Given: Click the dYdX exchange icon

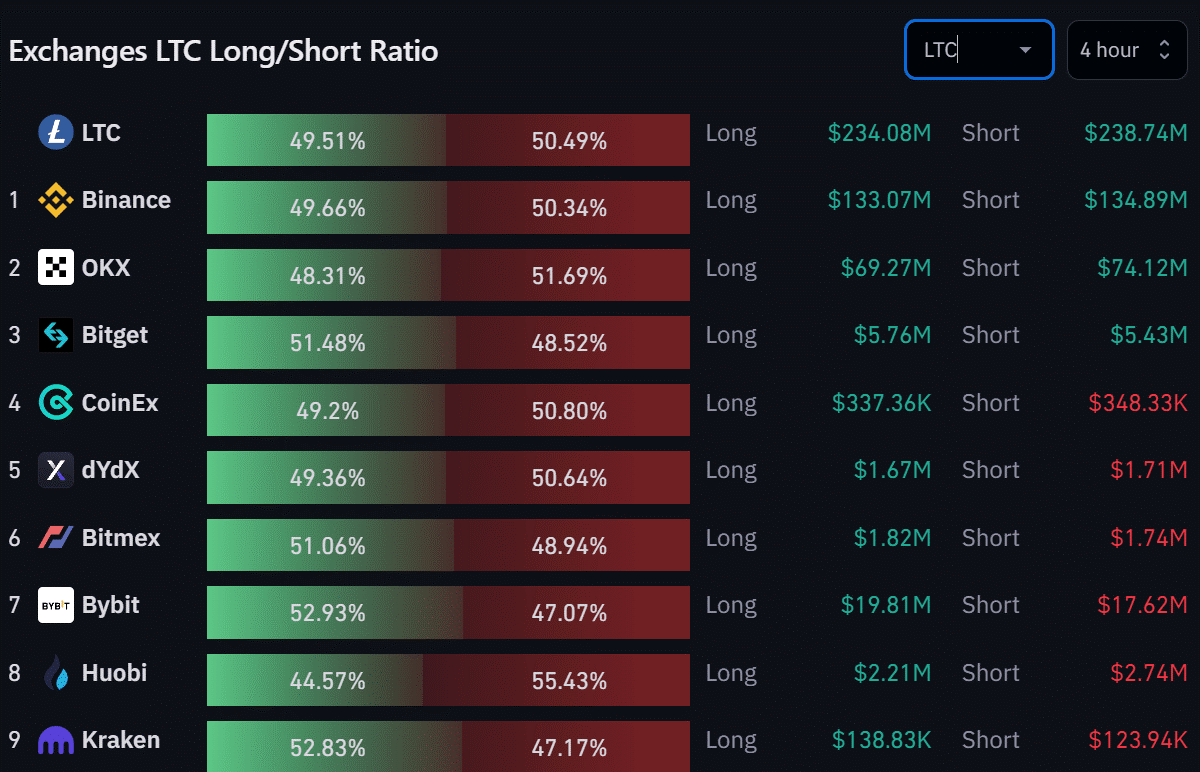Looking at the screenshot, I should tap(57, 470).
